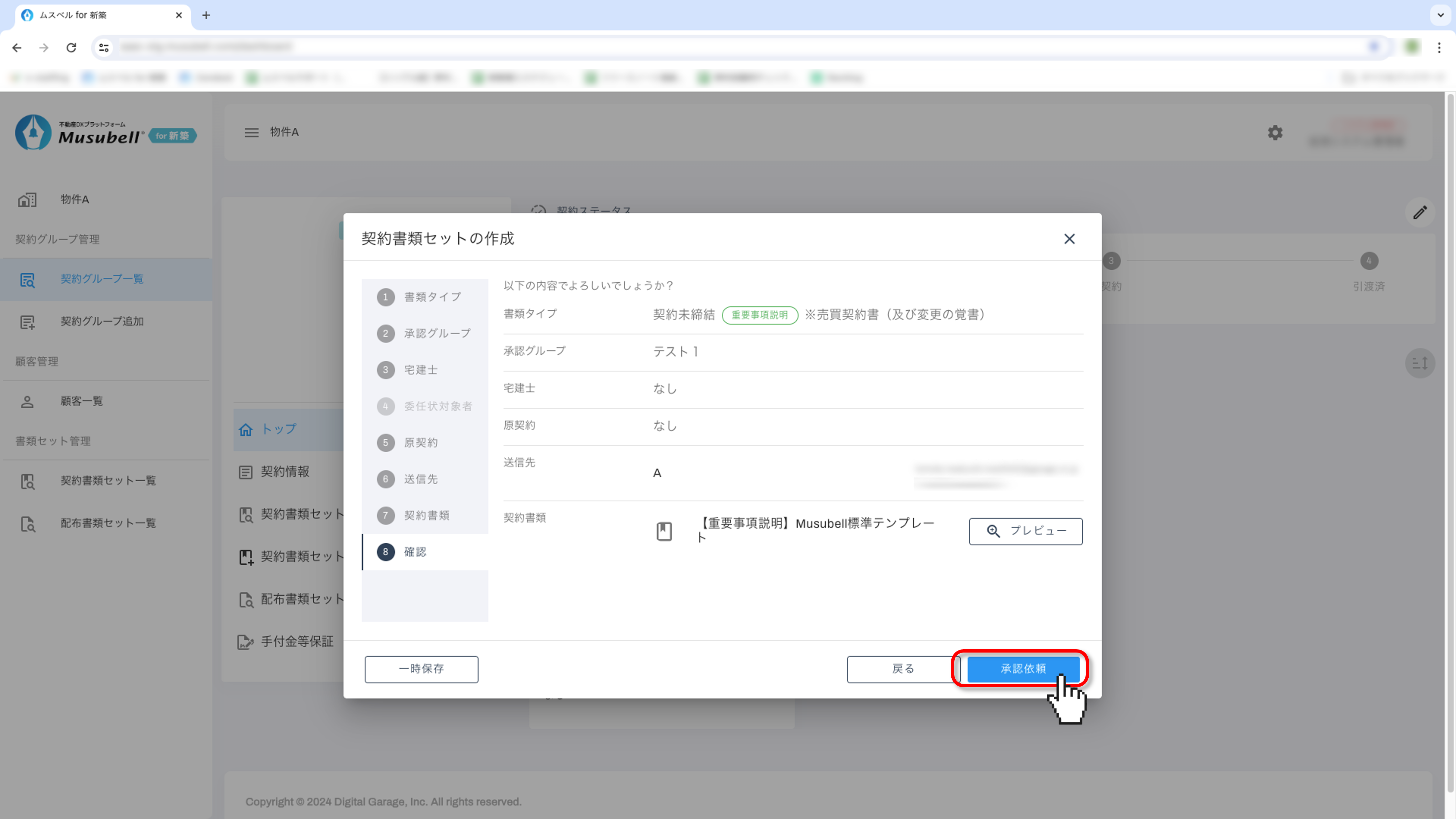Screen dimensions: 1456x819
Task: Open 契約グループ一覧 in sidebar
Action: [102, 279]
